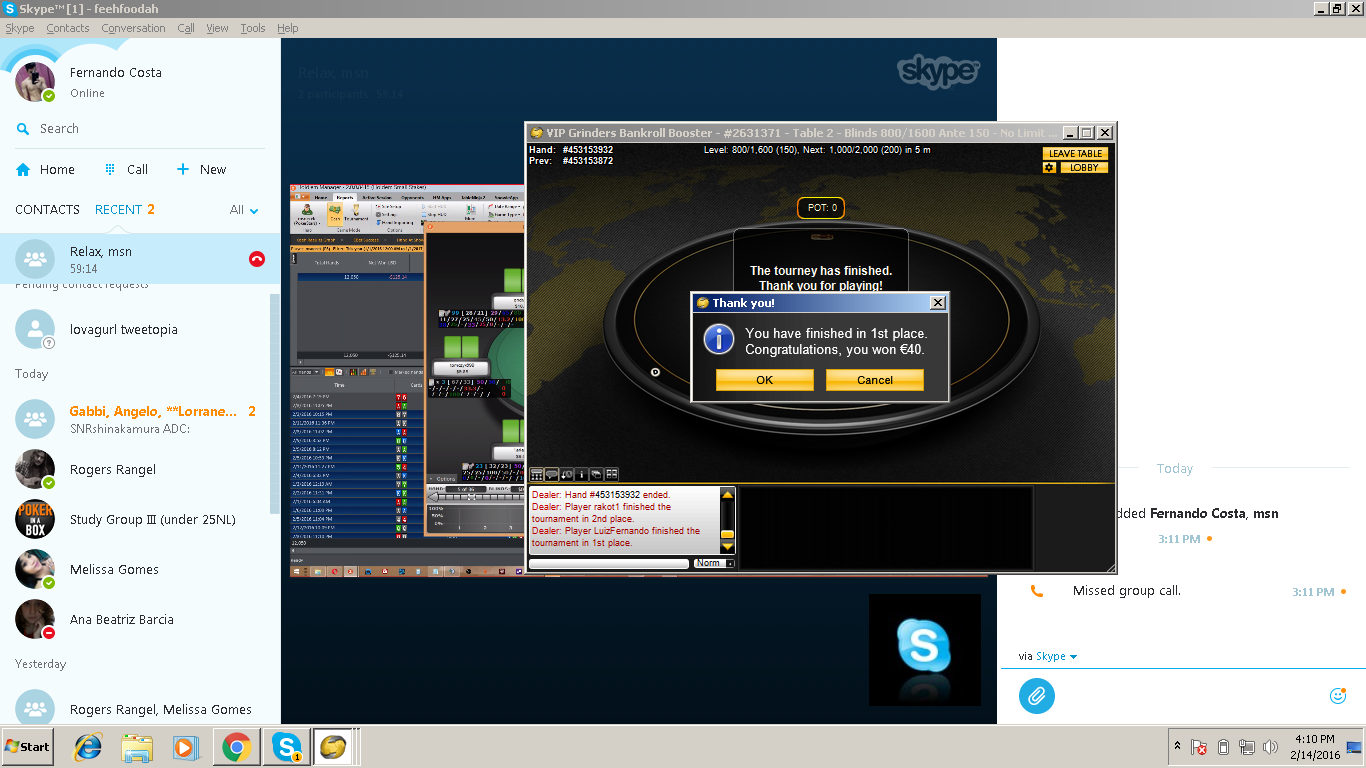
Task: Click the calculator-style grid icon on poker table
Action: 537,474
